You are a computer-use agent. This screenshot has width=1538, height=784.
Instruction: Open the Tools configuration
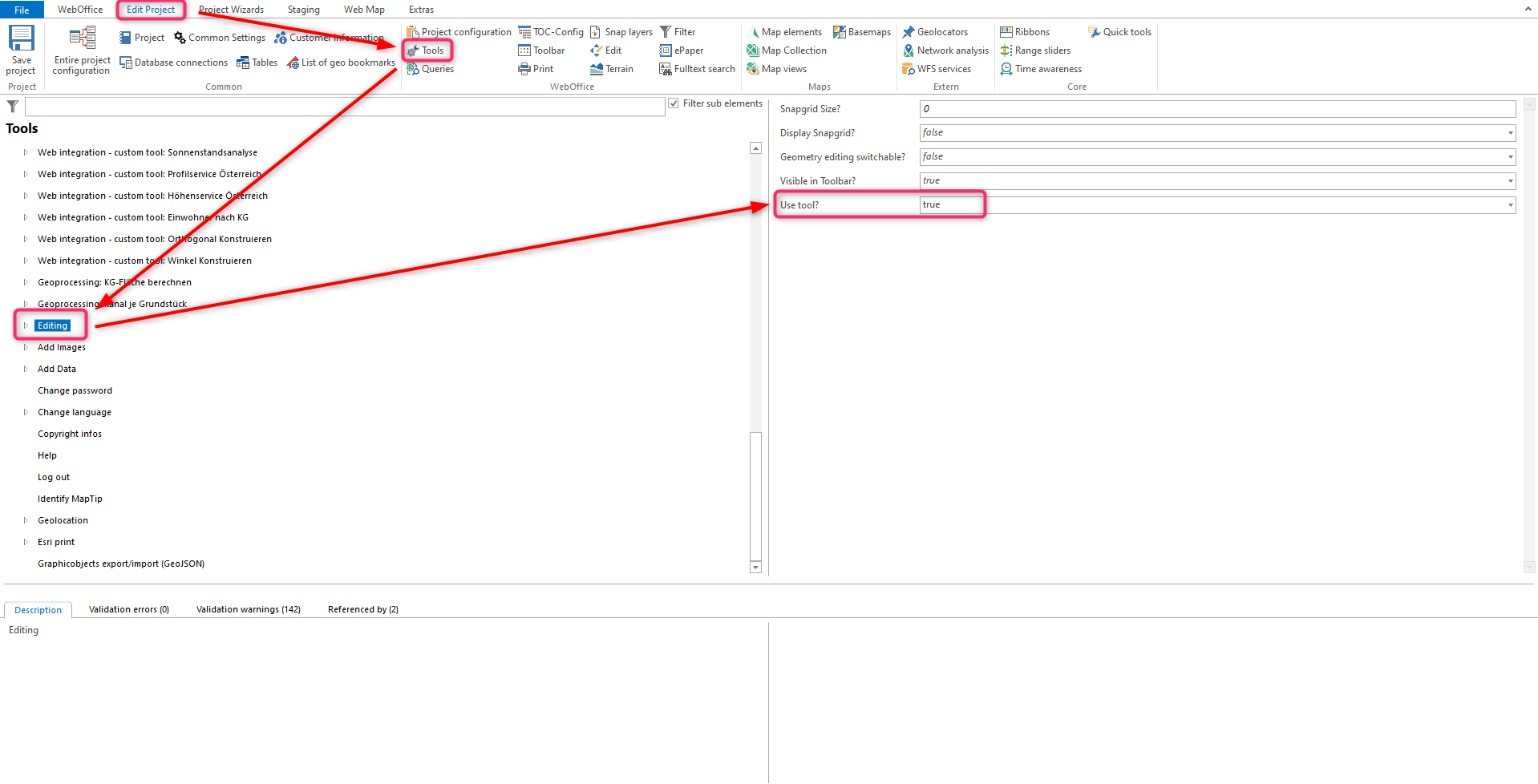click(x=427, y=50)
